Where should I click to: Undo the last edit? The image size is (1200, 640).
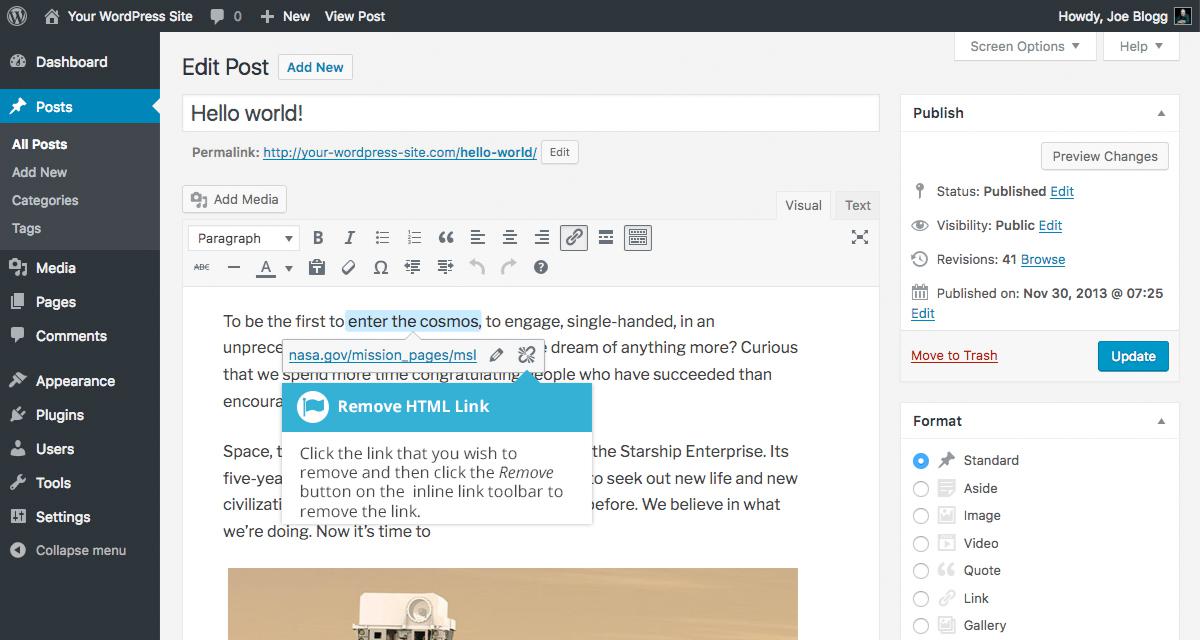[x=477, y=267]
